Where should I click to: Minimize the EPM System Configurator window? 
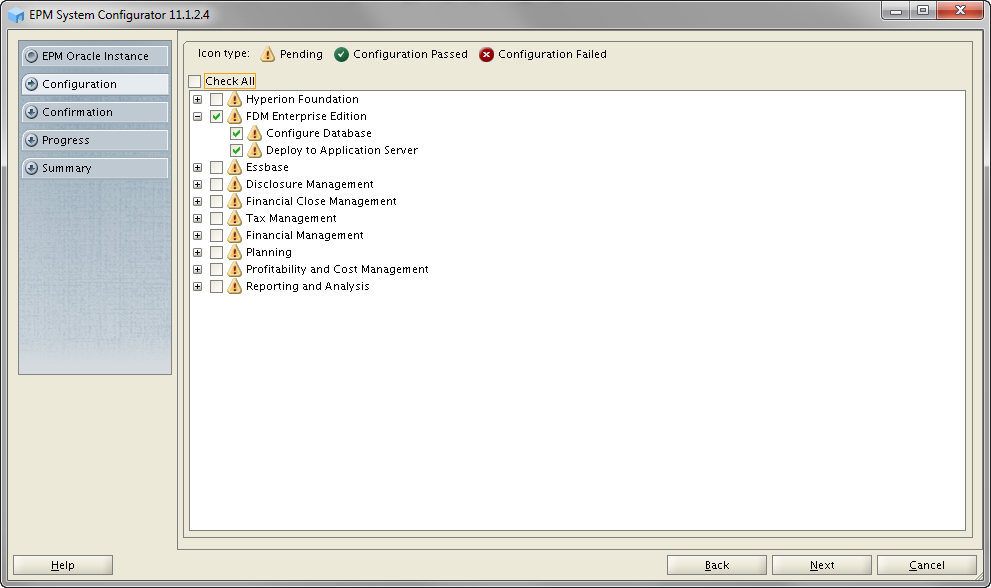point(896,11)
